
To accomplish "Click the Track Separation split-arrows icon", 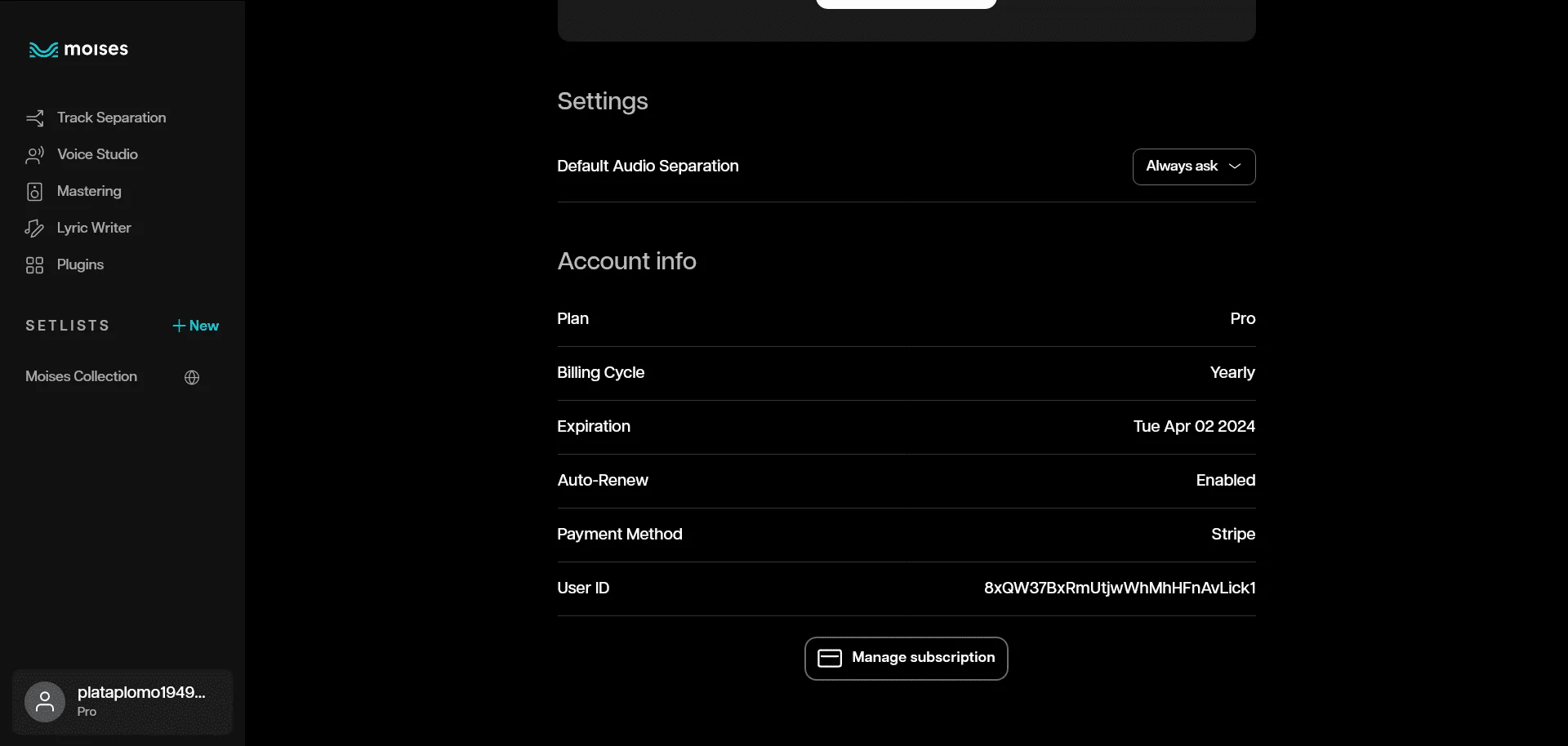I will pos(34,118).
